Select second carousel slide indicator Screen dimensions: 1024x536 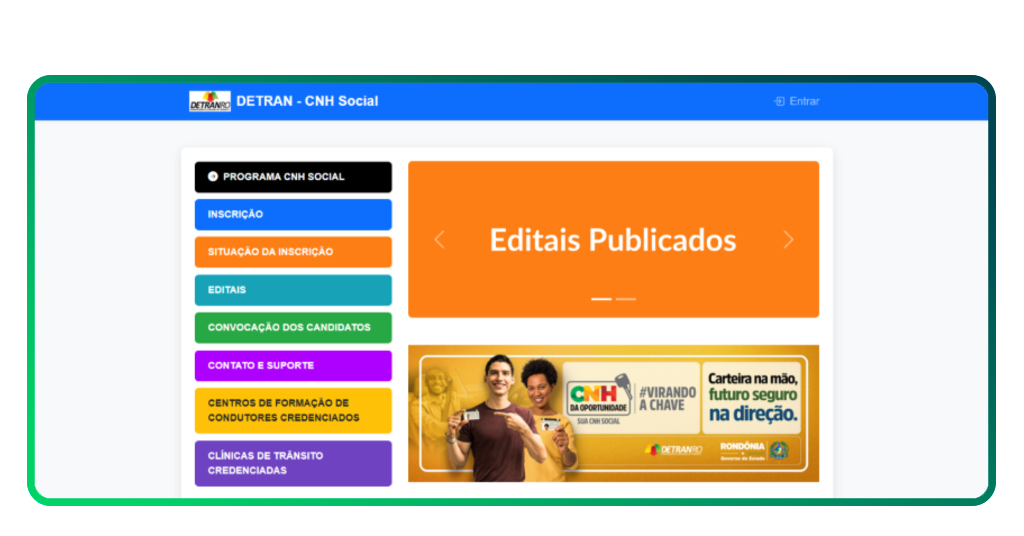click(x=626, y=299)
